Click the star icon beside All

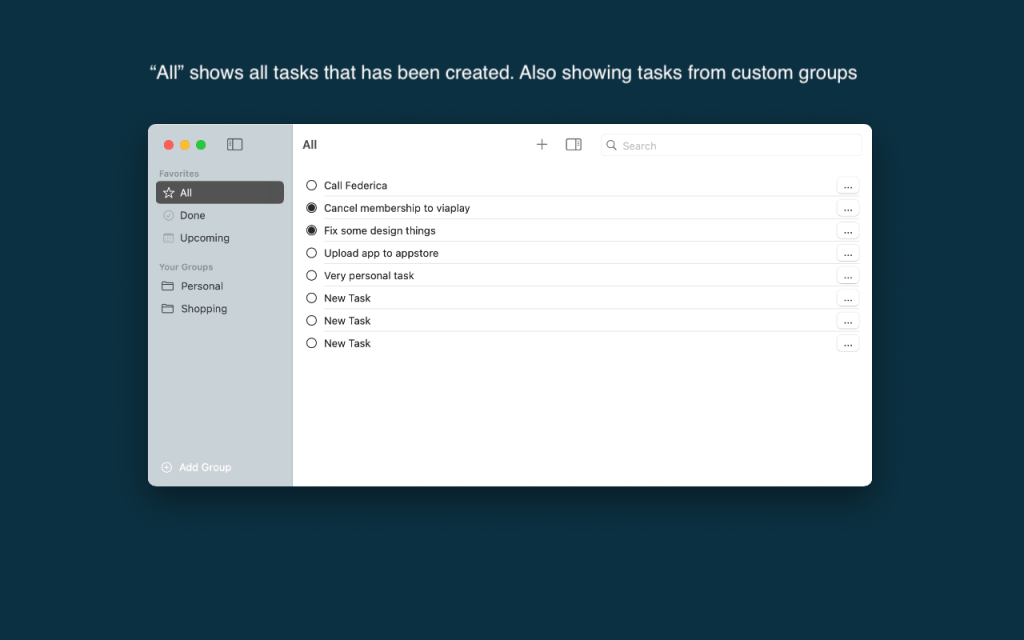pos(168,193)
